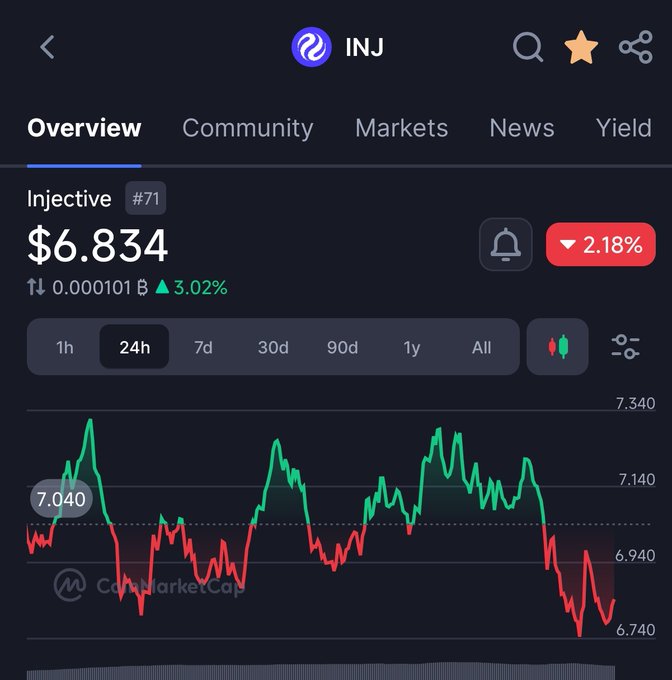Set a price alert with bell icon
This screenshot has width=672, height=680.
pyautogui.click(x=506, y=245)
